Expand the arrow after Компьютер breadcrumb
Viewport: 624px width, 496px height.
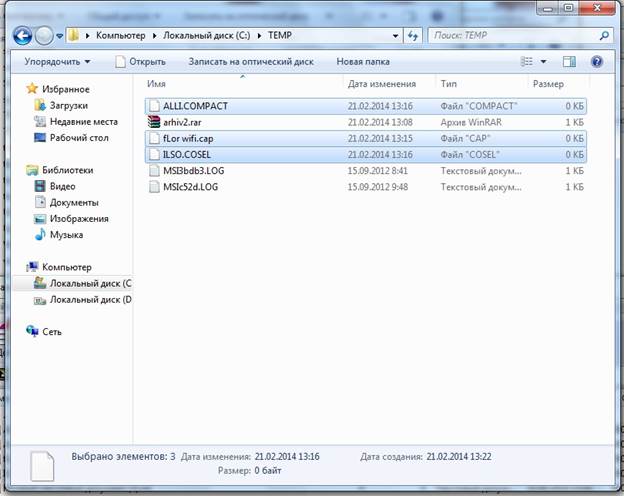[x=154, y=36]
